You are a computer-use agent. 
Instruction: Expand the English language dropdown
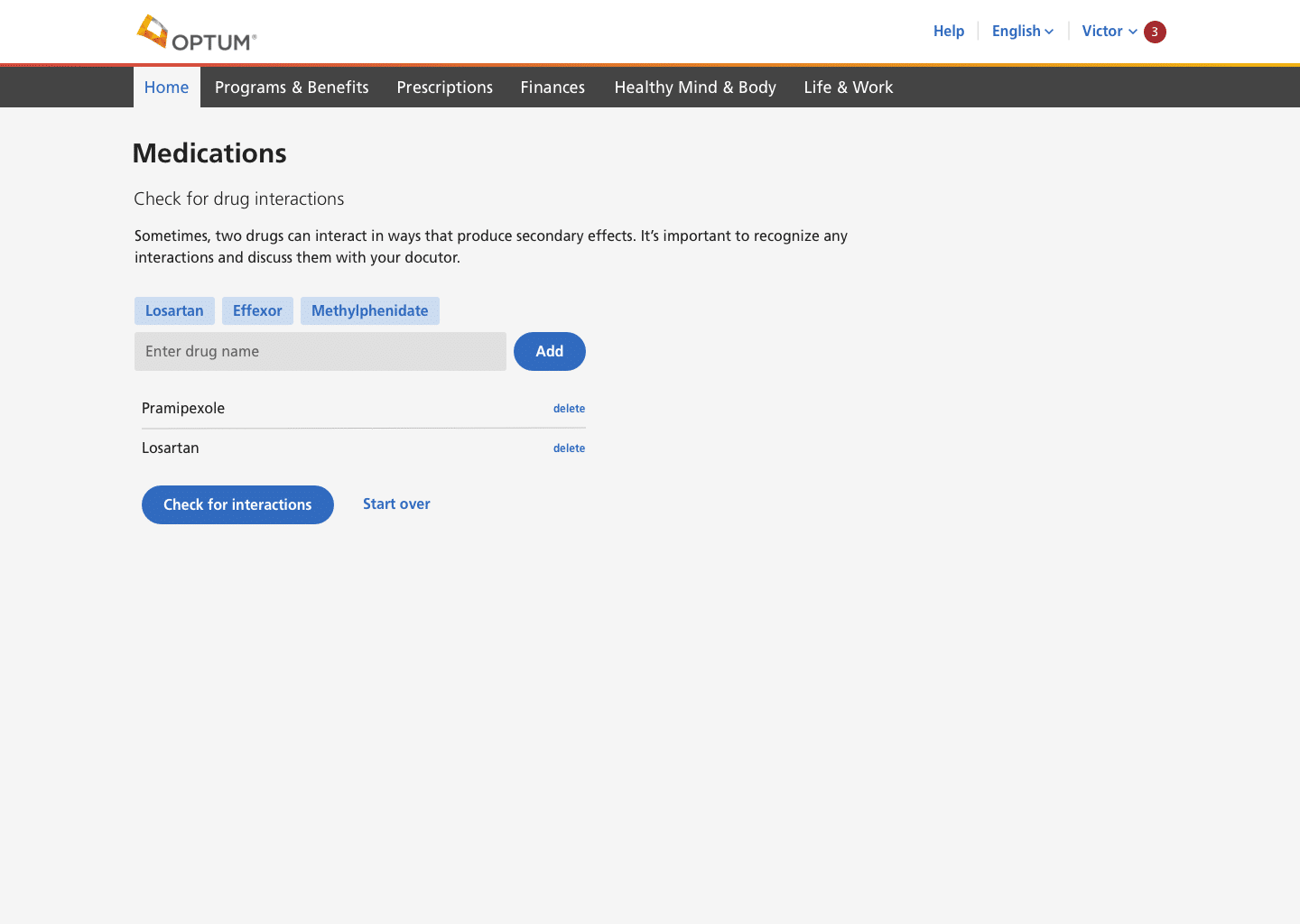(x=1022, y=31)
